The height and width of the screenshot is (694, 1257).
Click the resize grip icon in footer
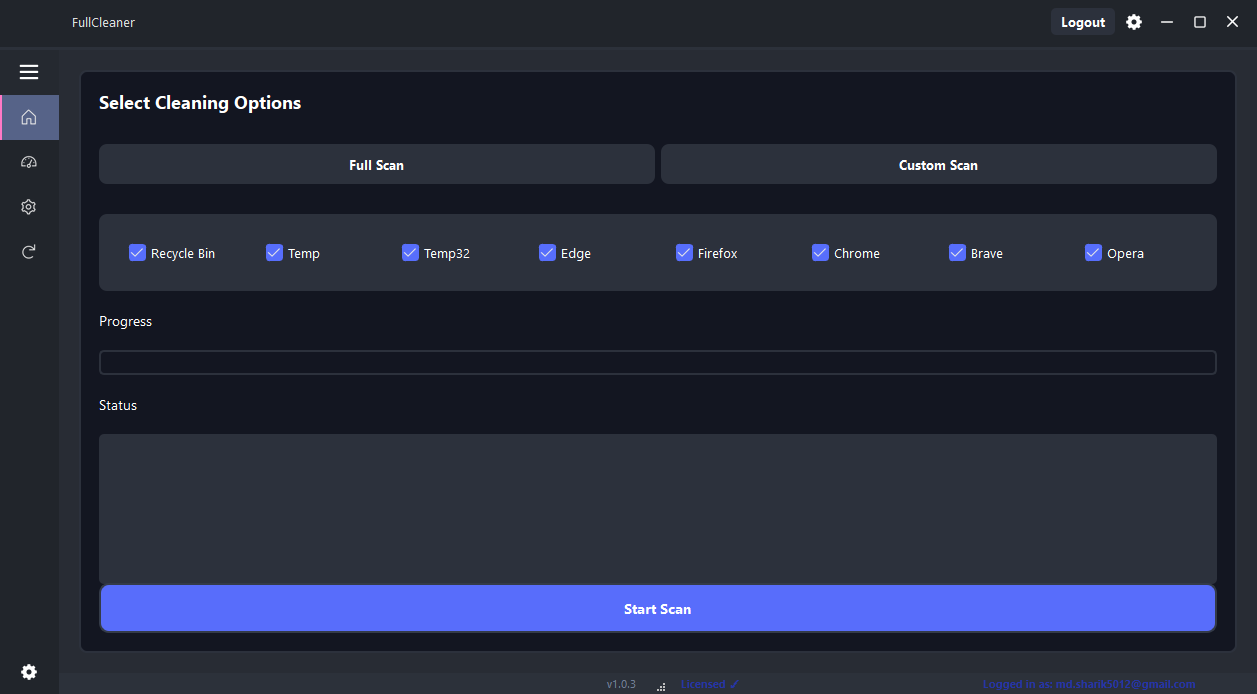pyautogui.click(x=661, y=686)
